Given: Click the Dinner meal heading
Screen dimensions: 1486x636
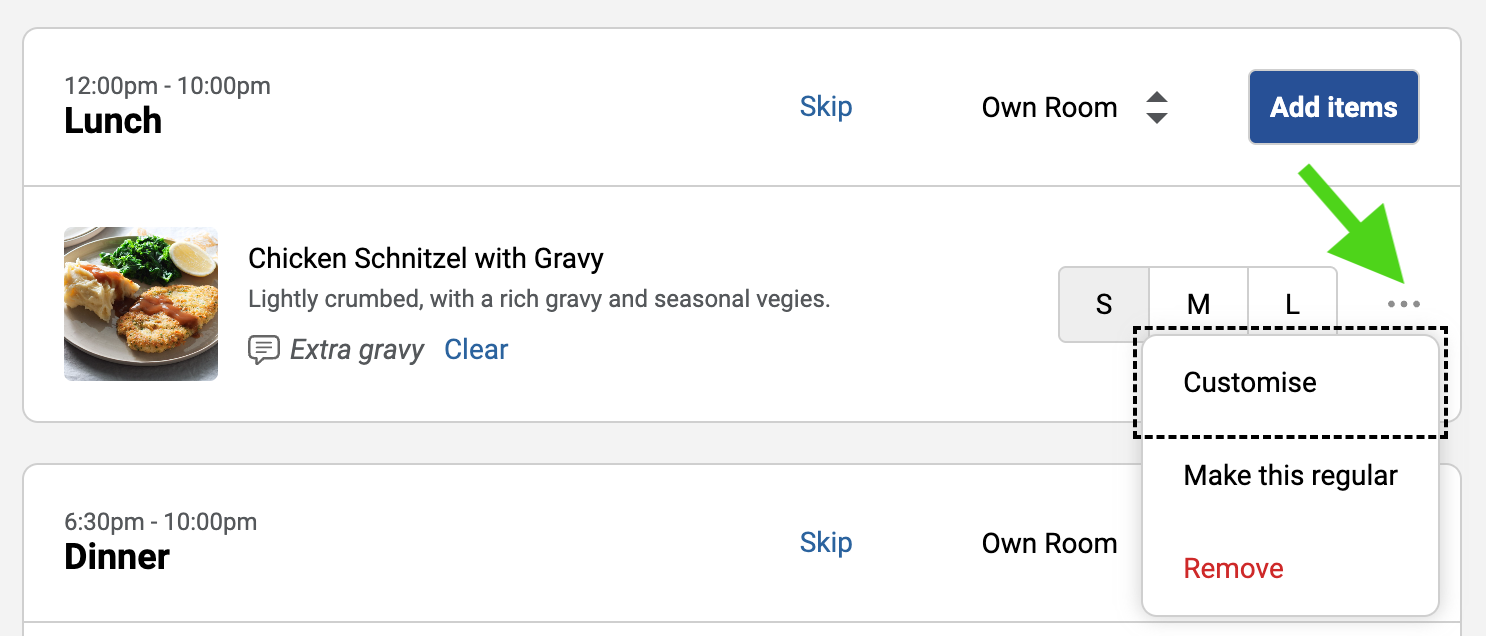Looking at the screenshot, I should click(x=117, y=556).
